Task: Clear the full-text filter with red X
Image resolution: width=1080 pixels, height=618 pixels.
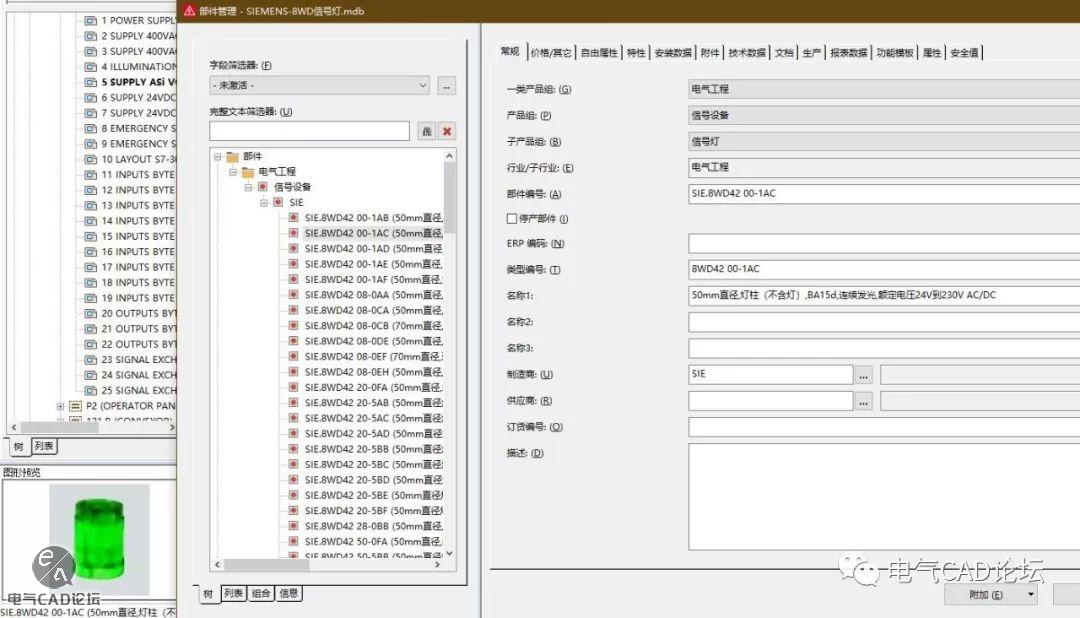Action: pos(447,131)
